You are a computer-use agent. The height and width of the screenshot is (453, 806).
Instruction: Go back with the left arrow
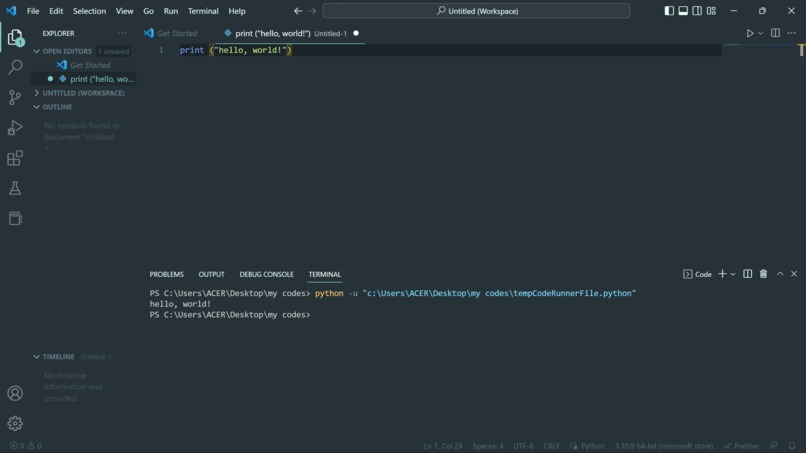click(298, 11)
